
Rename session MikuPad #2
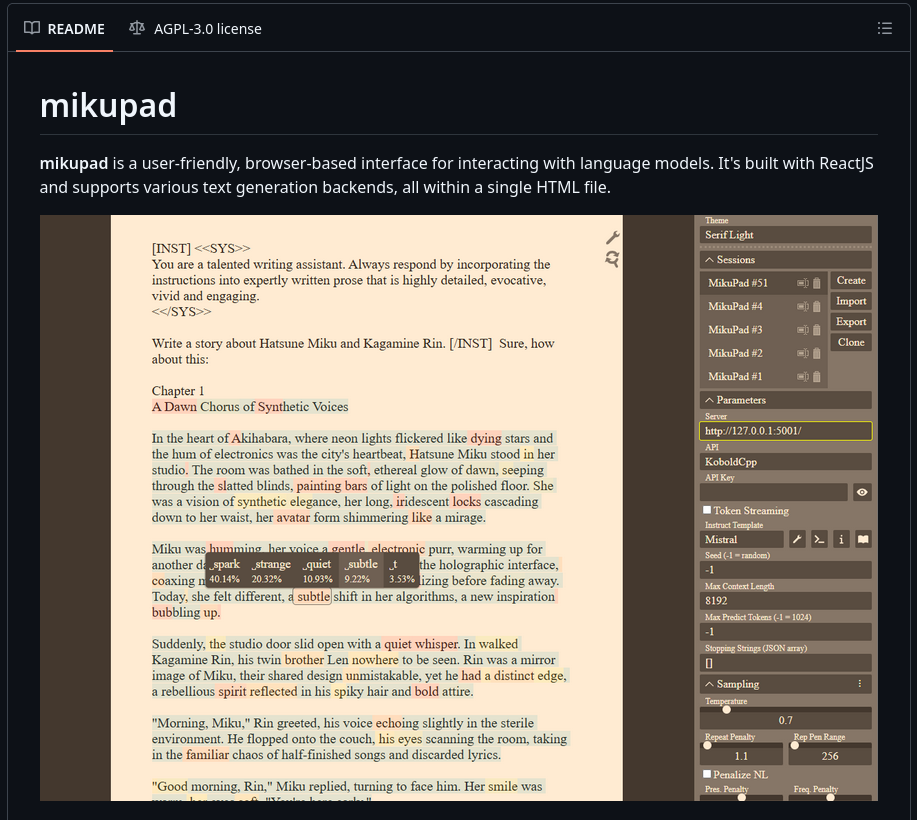click(803, 353)
